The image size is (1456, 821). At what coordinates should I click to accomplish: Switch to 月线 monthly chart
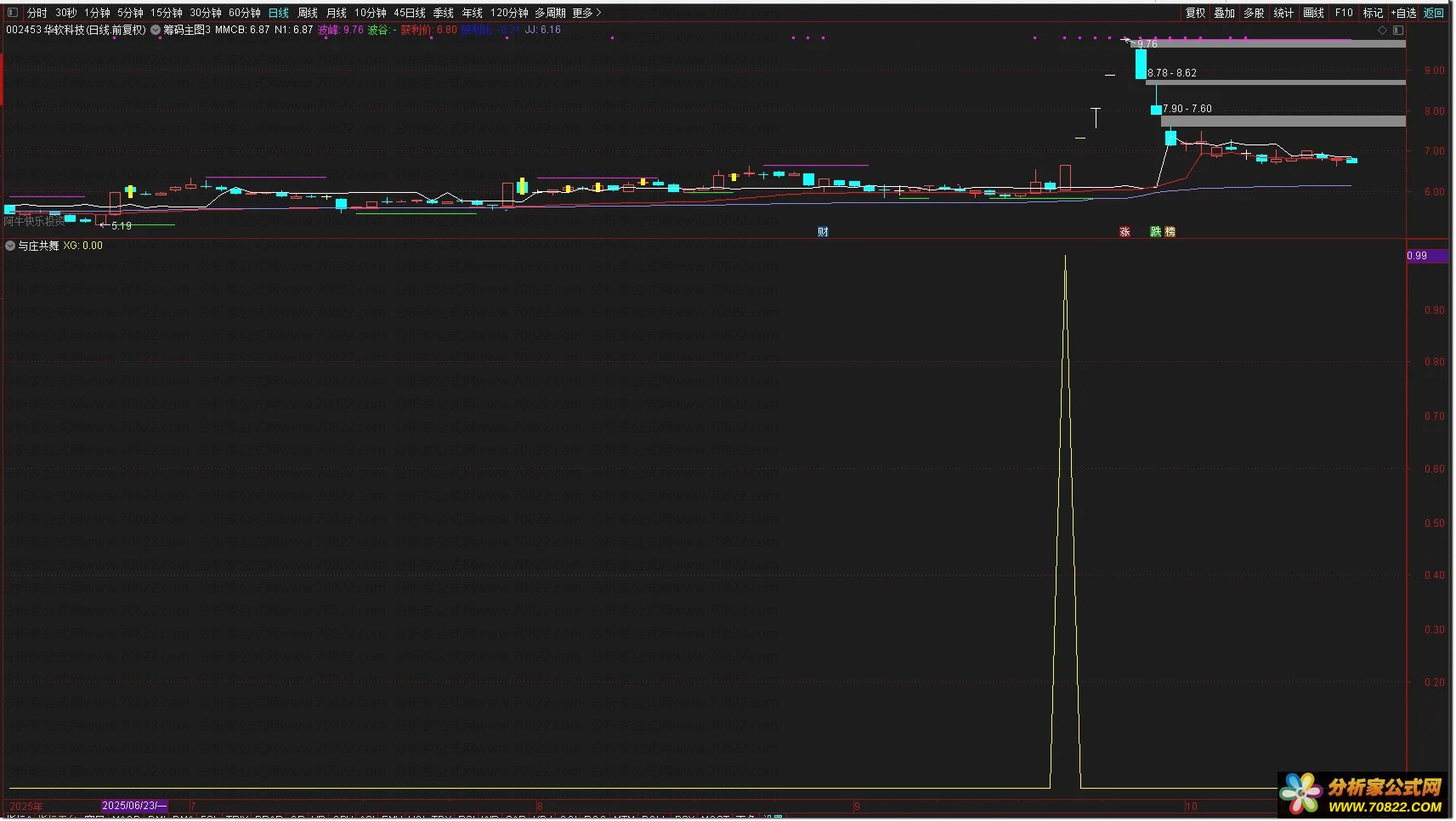tap(337, 13)
